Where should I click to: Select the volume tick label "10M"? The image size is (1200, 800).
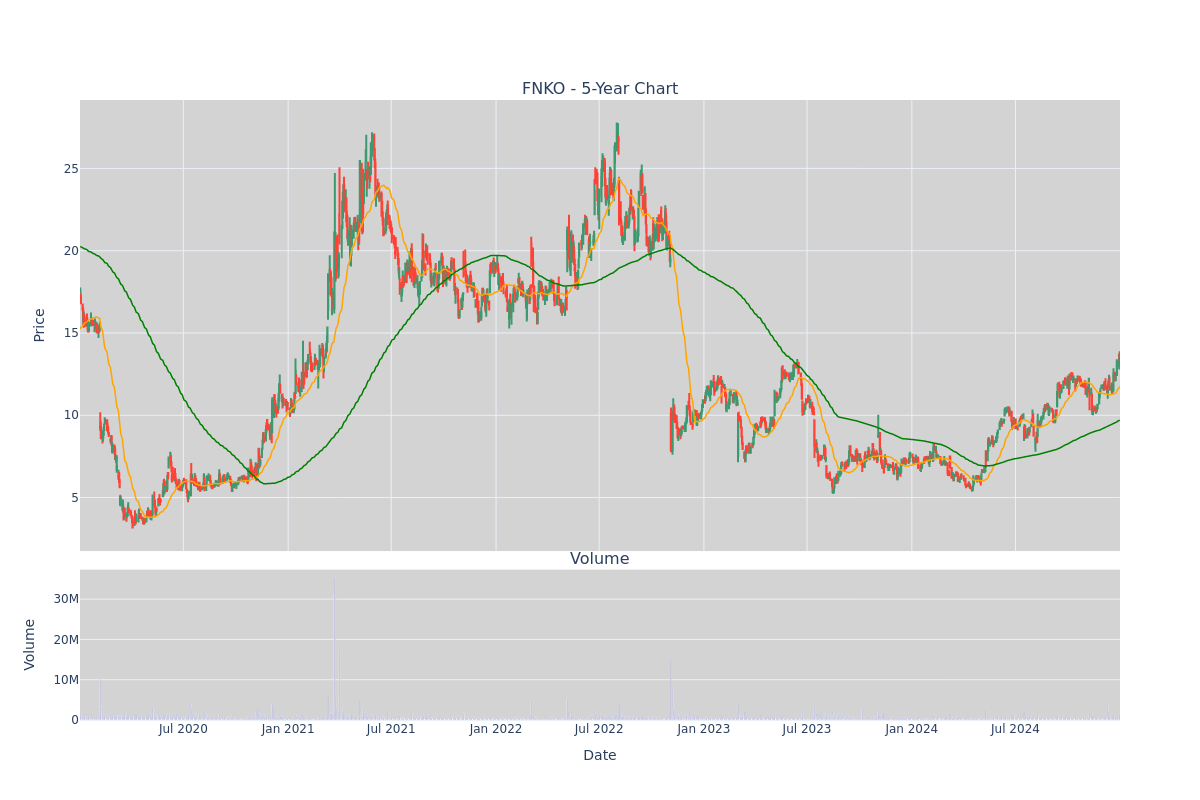click(x=66, y=679)
